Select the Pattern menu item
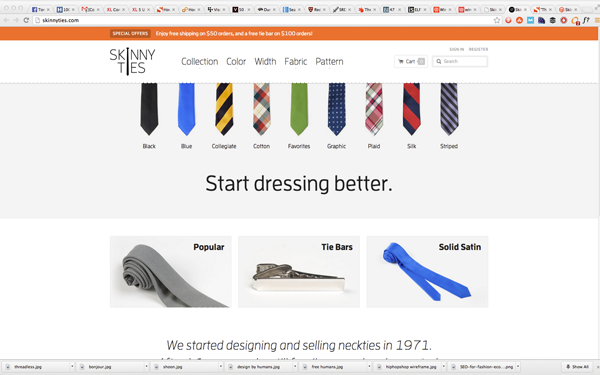 click(329, 62)
